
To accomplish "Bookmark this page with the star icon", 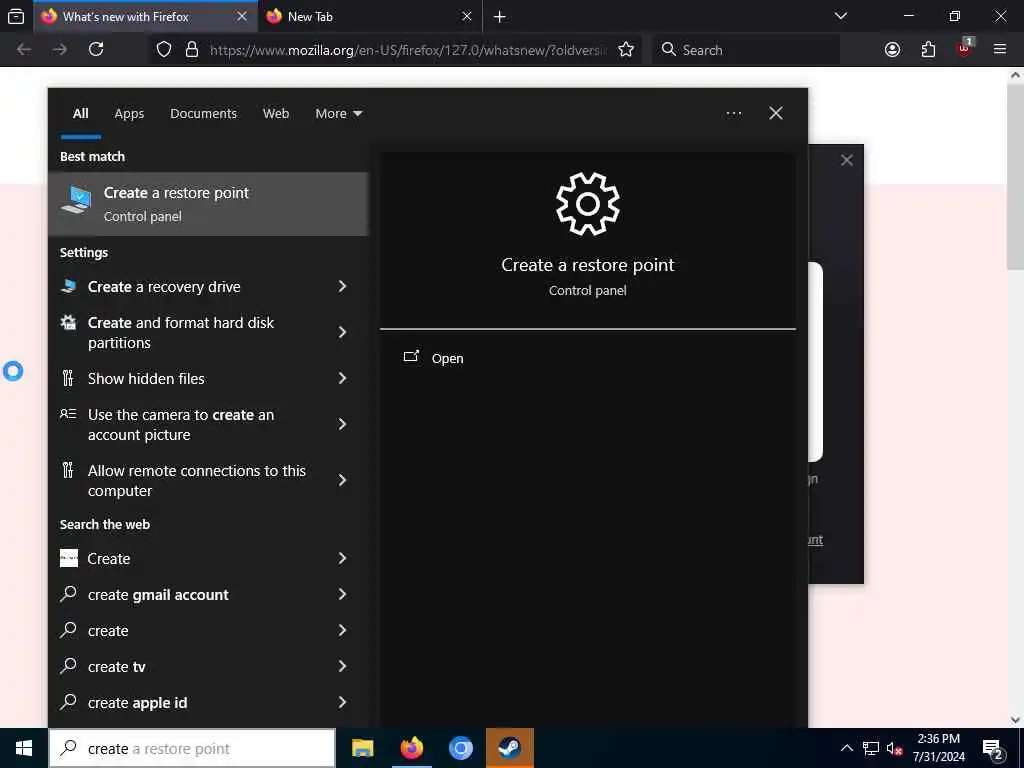I will tap(626, 50).
